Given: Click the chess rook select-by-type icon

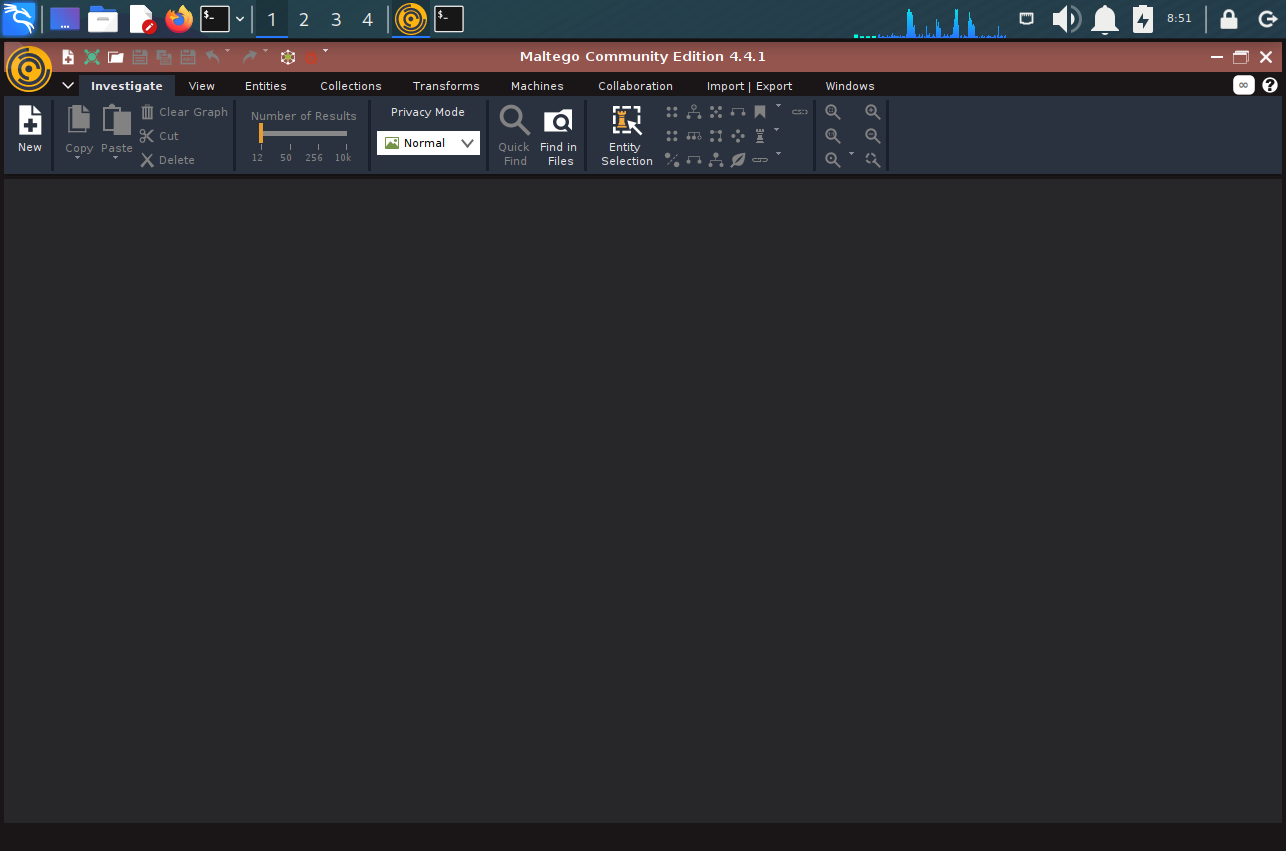Looking at the screenshot, I should (x=760, y=136).
